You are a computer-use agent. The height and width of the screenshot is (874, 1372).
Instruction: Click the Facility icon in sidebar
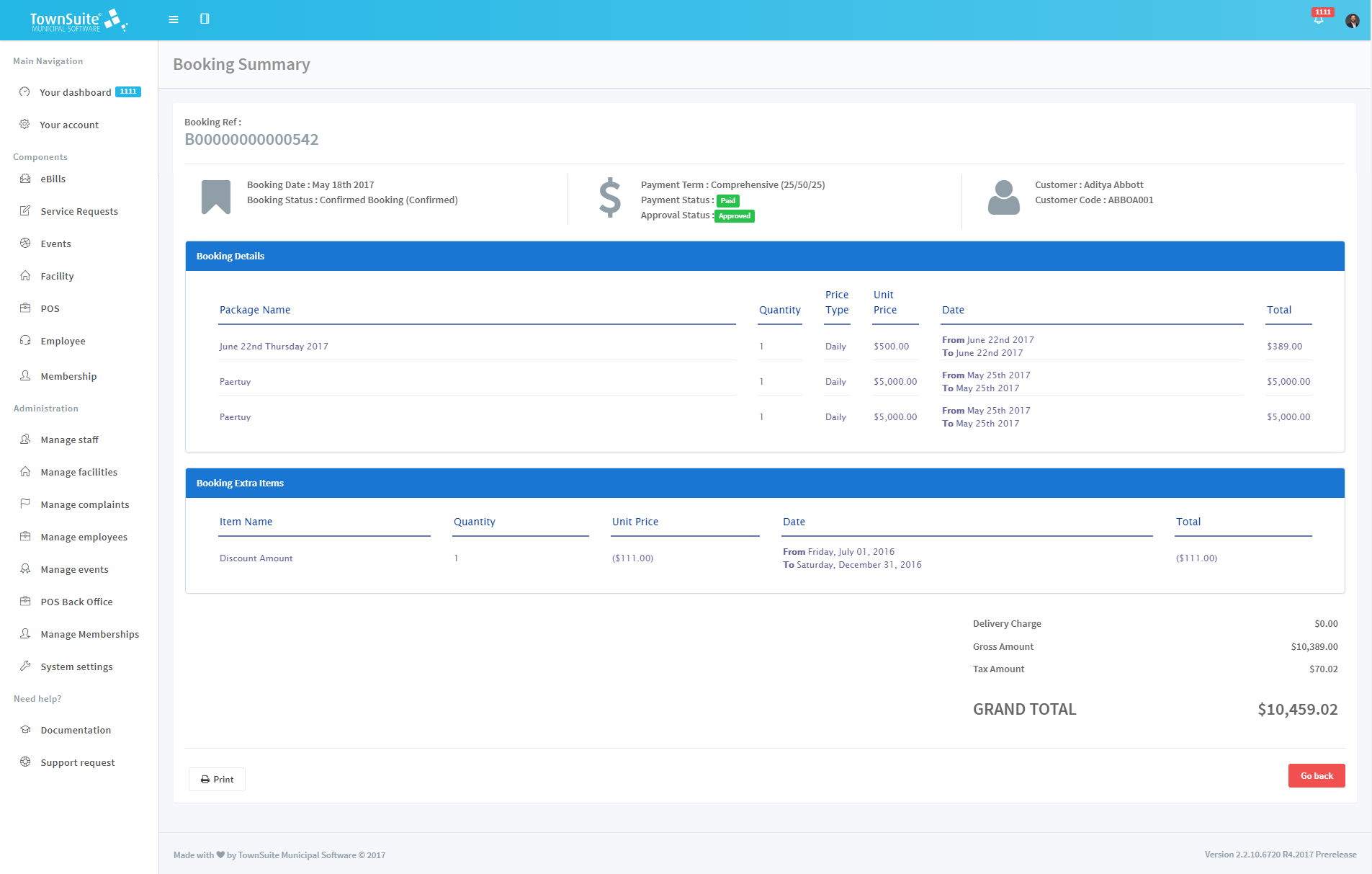click(x=26, y=276)
